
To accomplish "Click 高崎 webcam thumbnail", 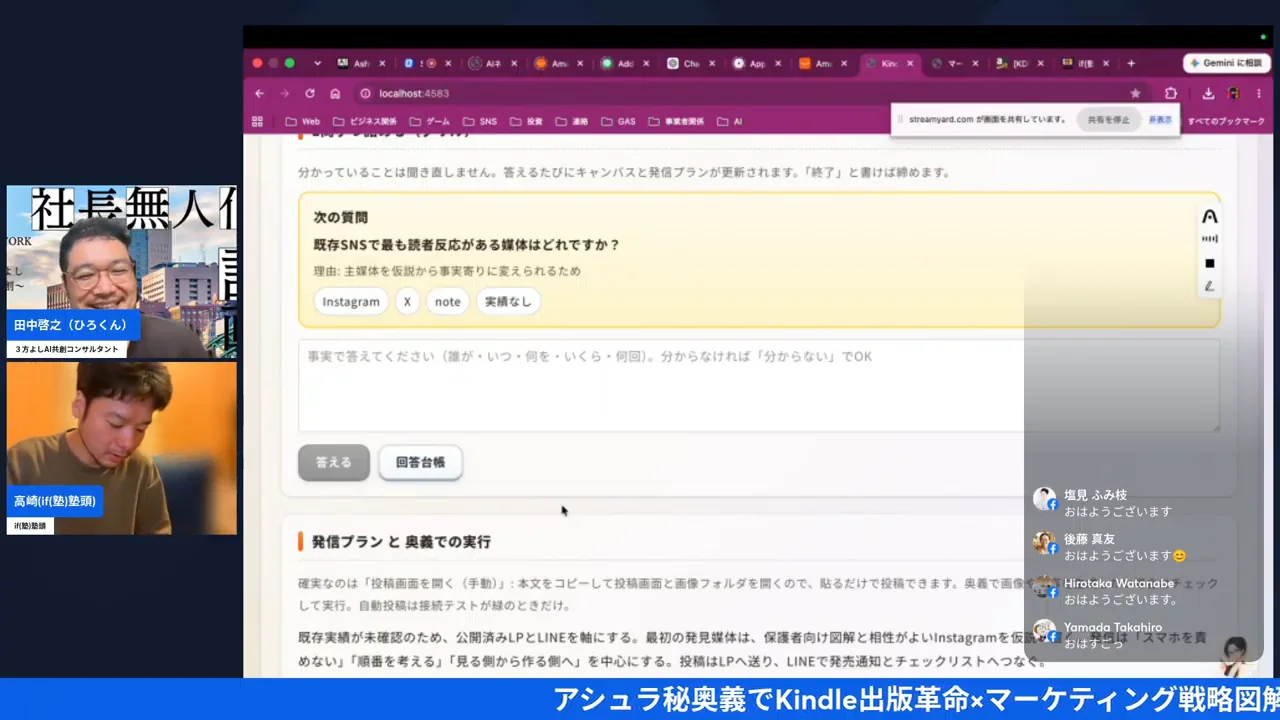I will click(x=122, y=448).
